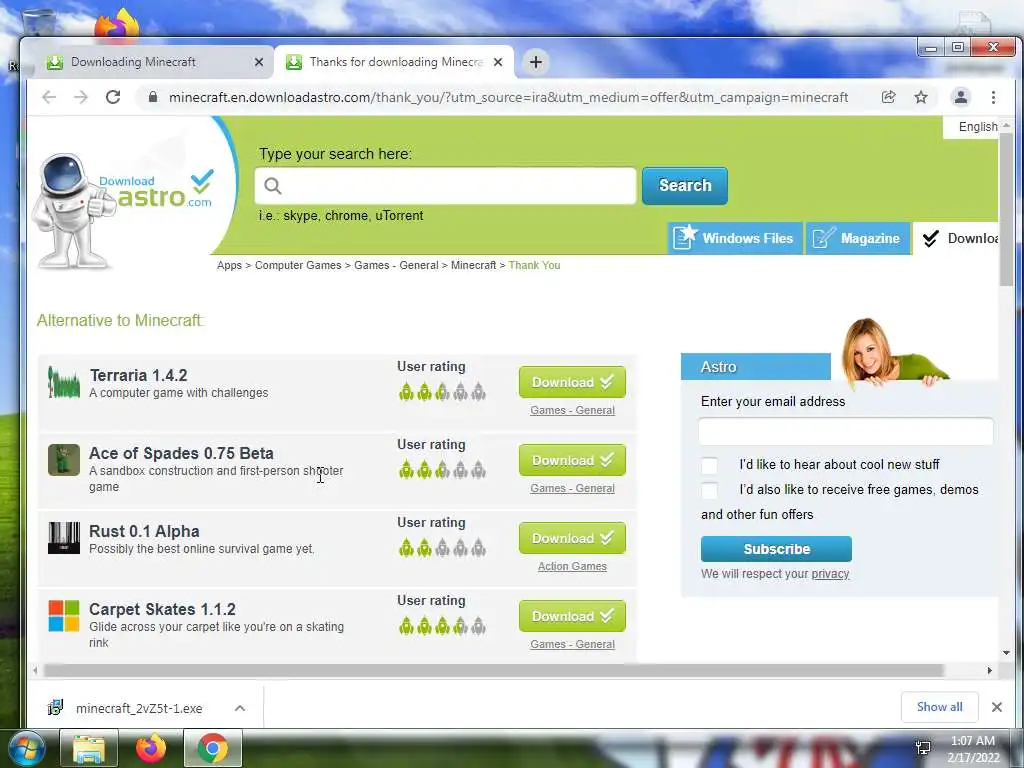Viewport: 1024px width, 768px height.
Task: Open Games - General link under Terraria
Action: pos(572,410)
